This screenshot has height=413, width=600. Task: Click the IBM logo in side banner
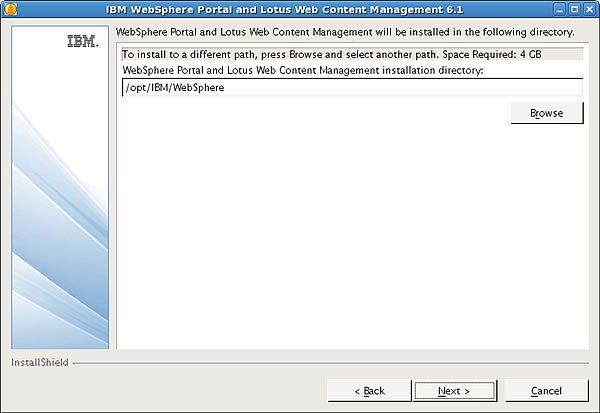point(83,41)
